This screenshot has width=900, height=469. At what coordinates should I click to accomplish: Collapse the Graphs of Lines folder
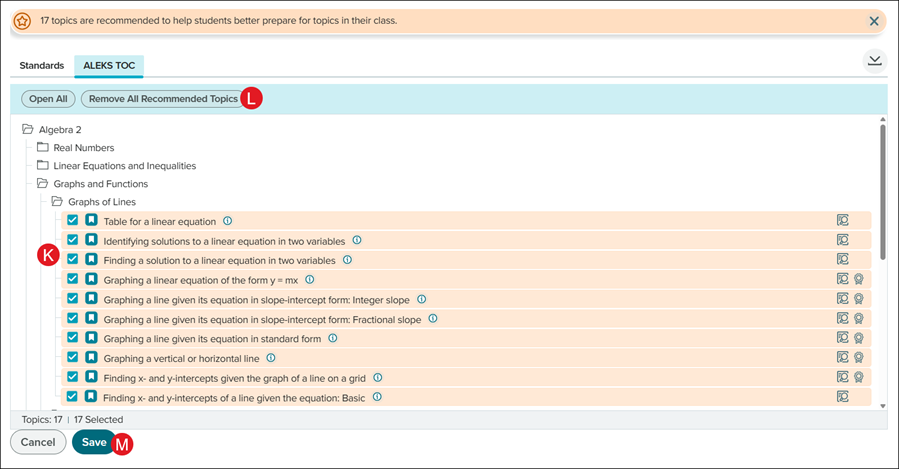tap(57, 202)
